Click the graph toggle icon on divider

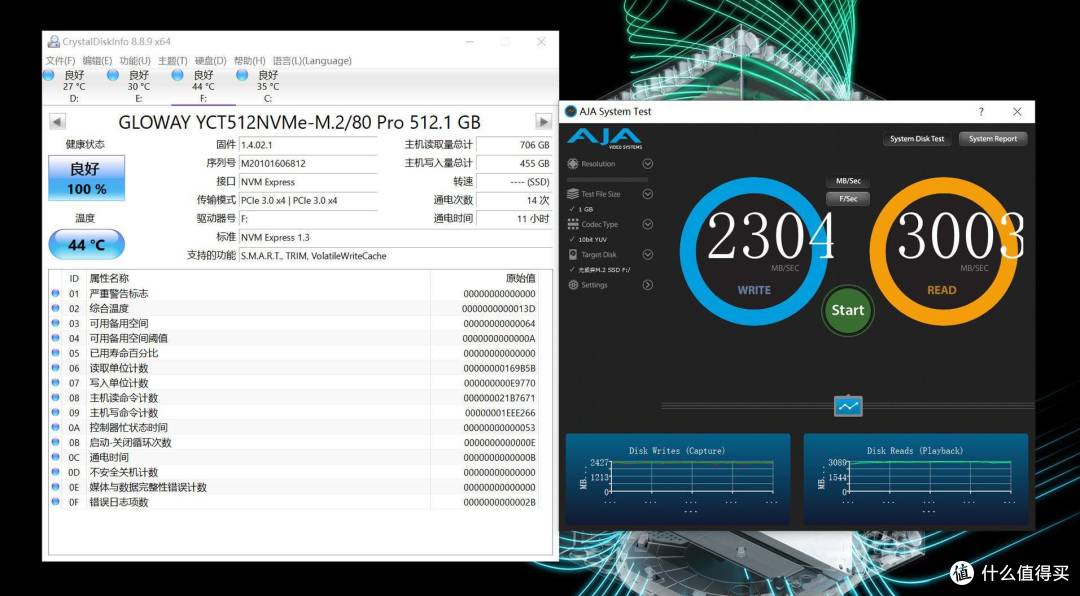(x=849, y=406)
